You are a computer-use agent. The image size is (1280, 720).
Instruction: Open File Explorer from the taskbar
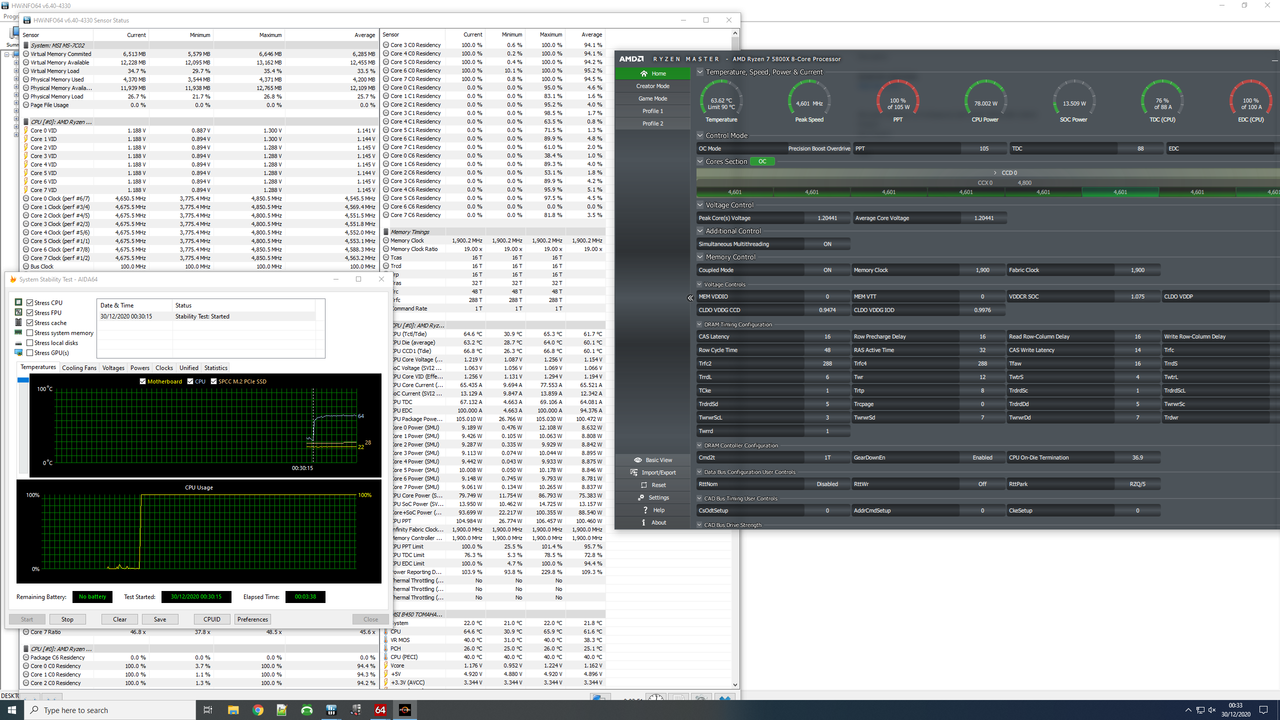pyautogui.click(x=233, y=710)
